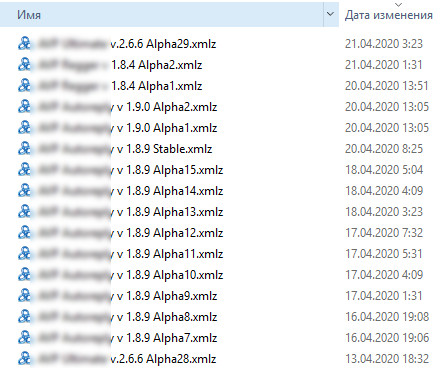Open the Имя column filter dropdown arrow

(x=331, y=14)
